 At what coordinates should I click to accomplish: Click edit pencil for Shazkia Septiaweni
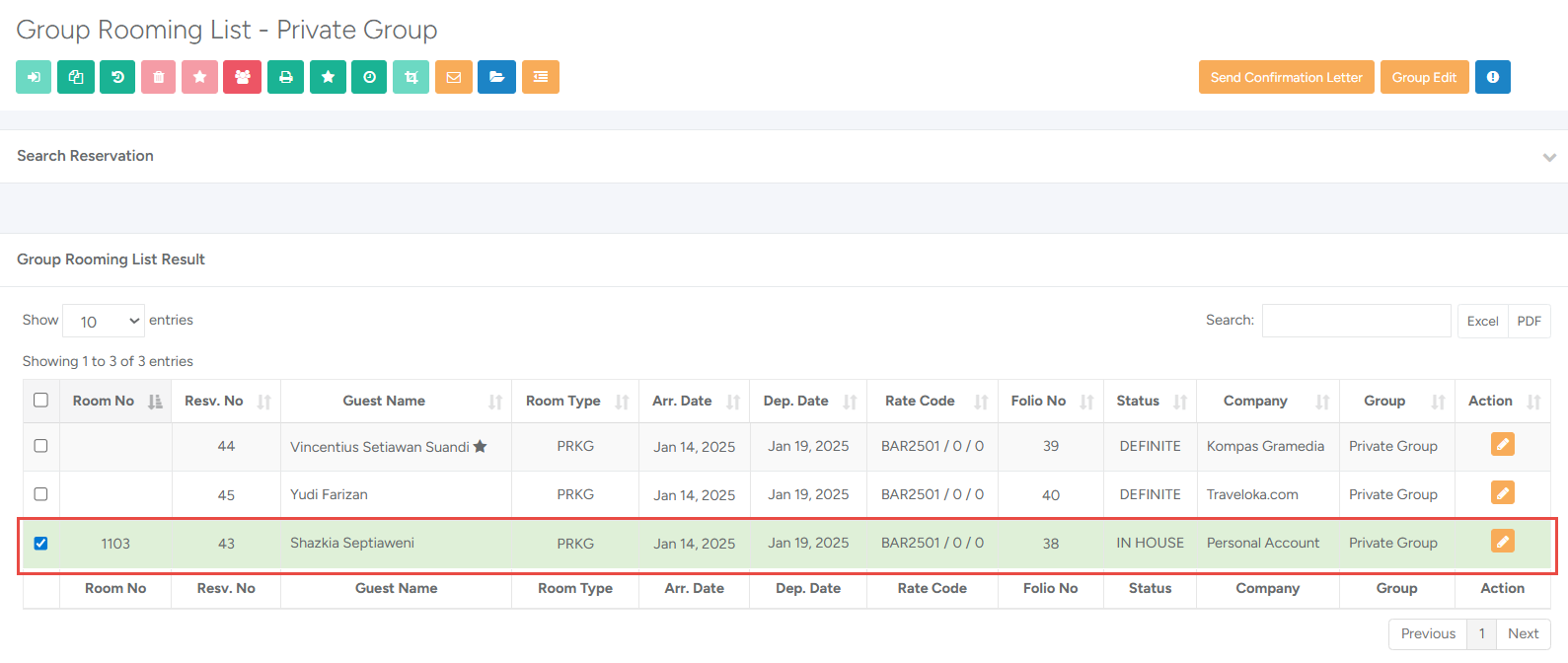[x=1502, y=542]
